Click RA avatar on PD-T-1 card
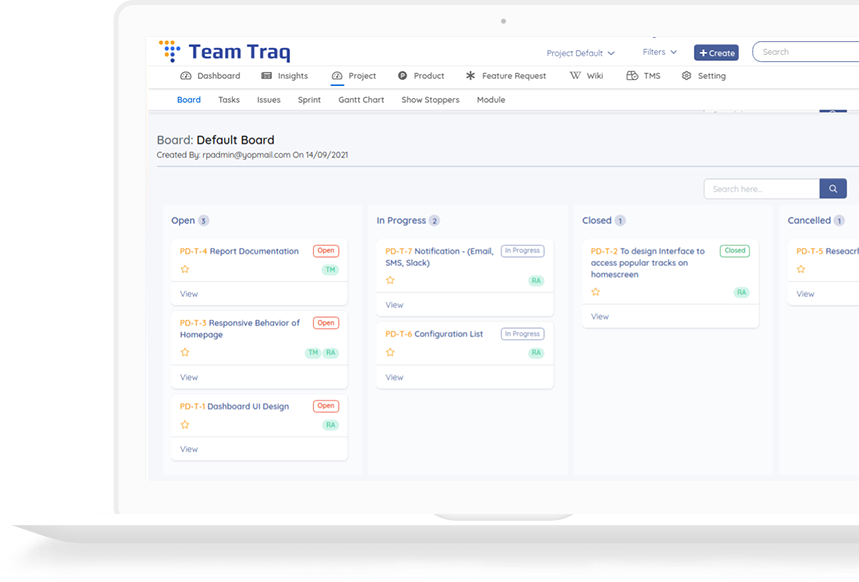 pyautogui.click(x=331, y=425)
